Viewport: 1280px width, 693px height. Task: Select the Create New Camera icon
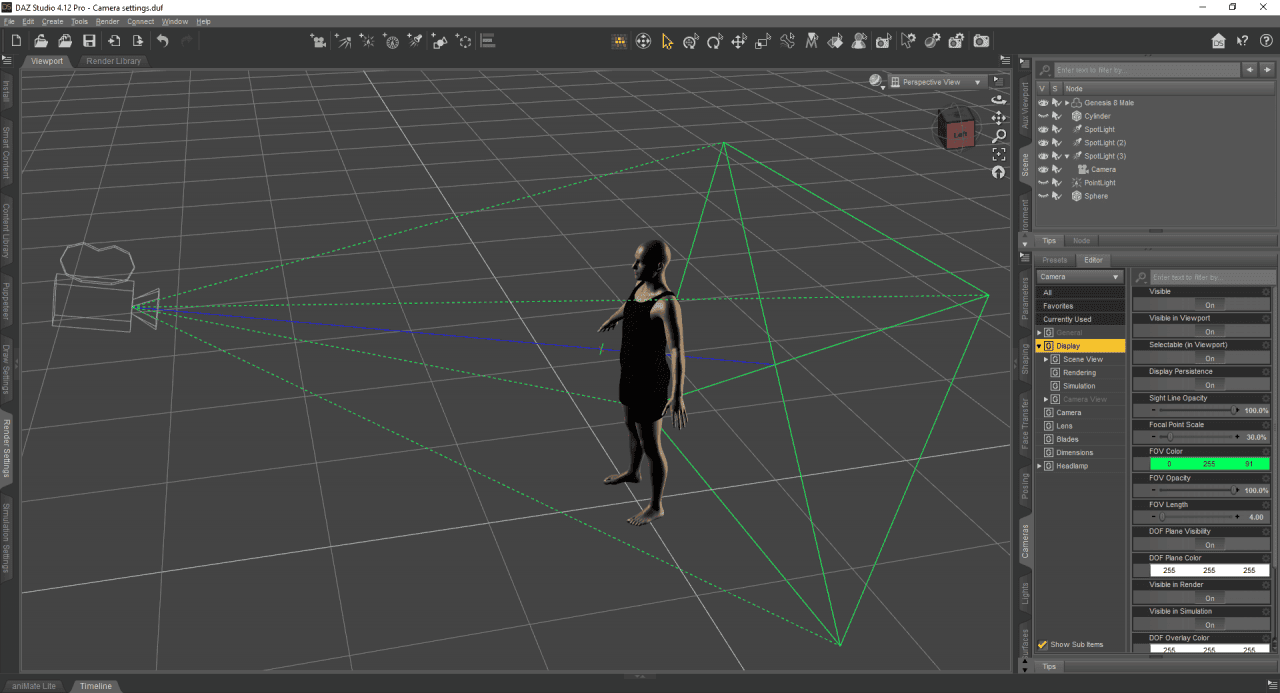[x=319, y=41]
